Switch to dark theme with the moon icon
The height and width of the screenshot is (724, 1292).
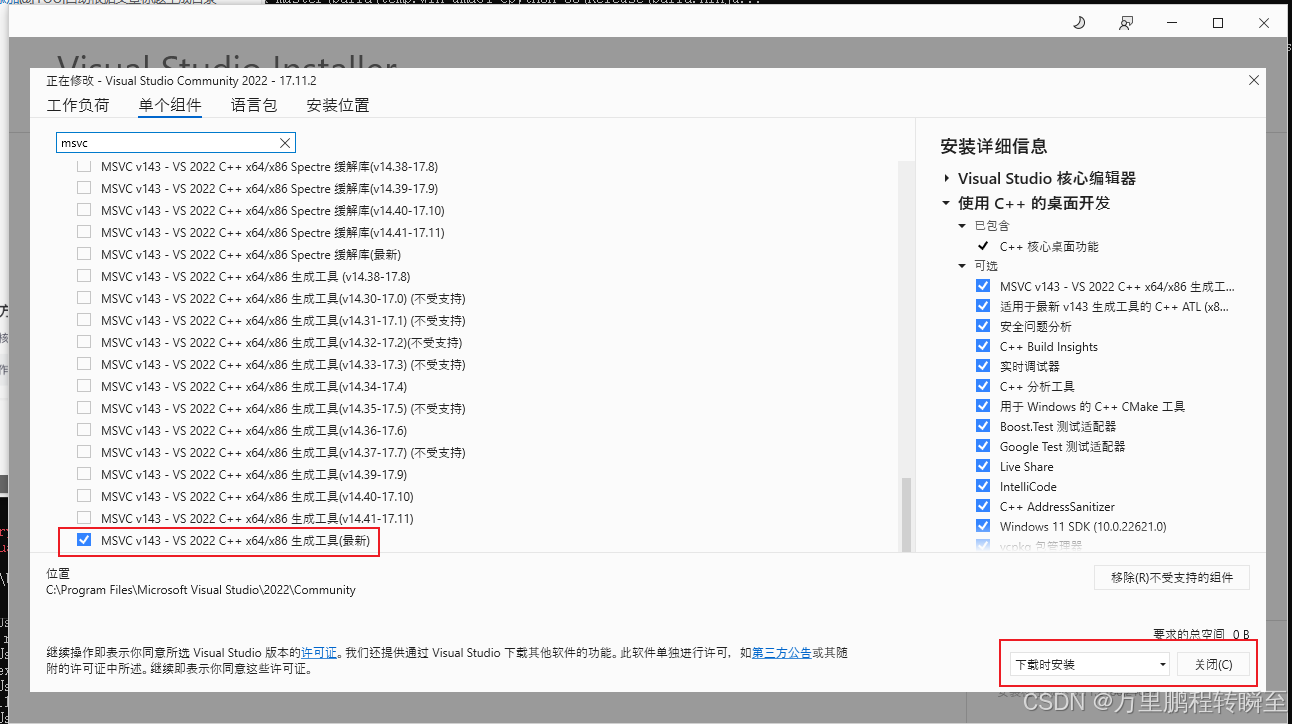point(1078,22)
